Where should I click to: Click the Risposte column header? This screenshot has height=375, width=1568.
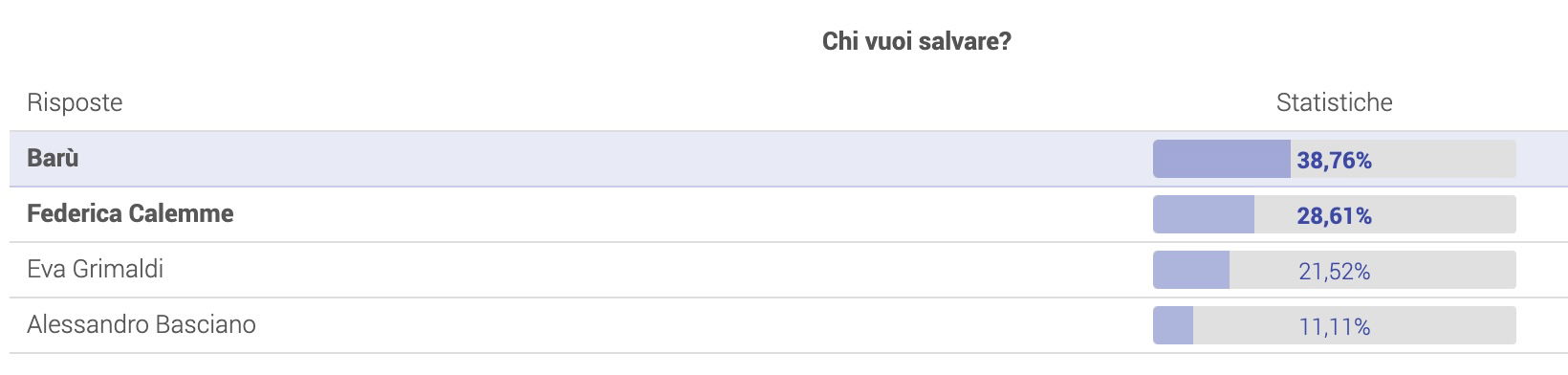coord(75,102)
